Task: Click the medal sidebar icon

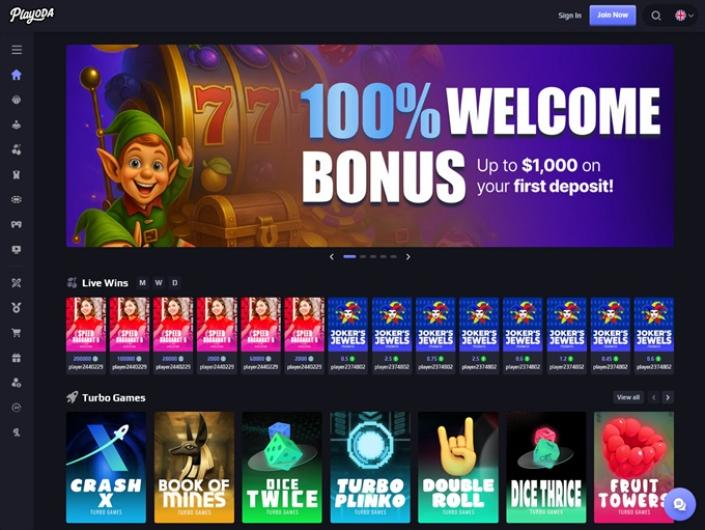Action: coord(17,307)
